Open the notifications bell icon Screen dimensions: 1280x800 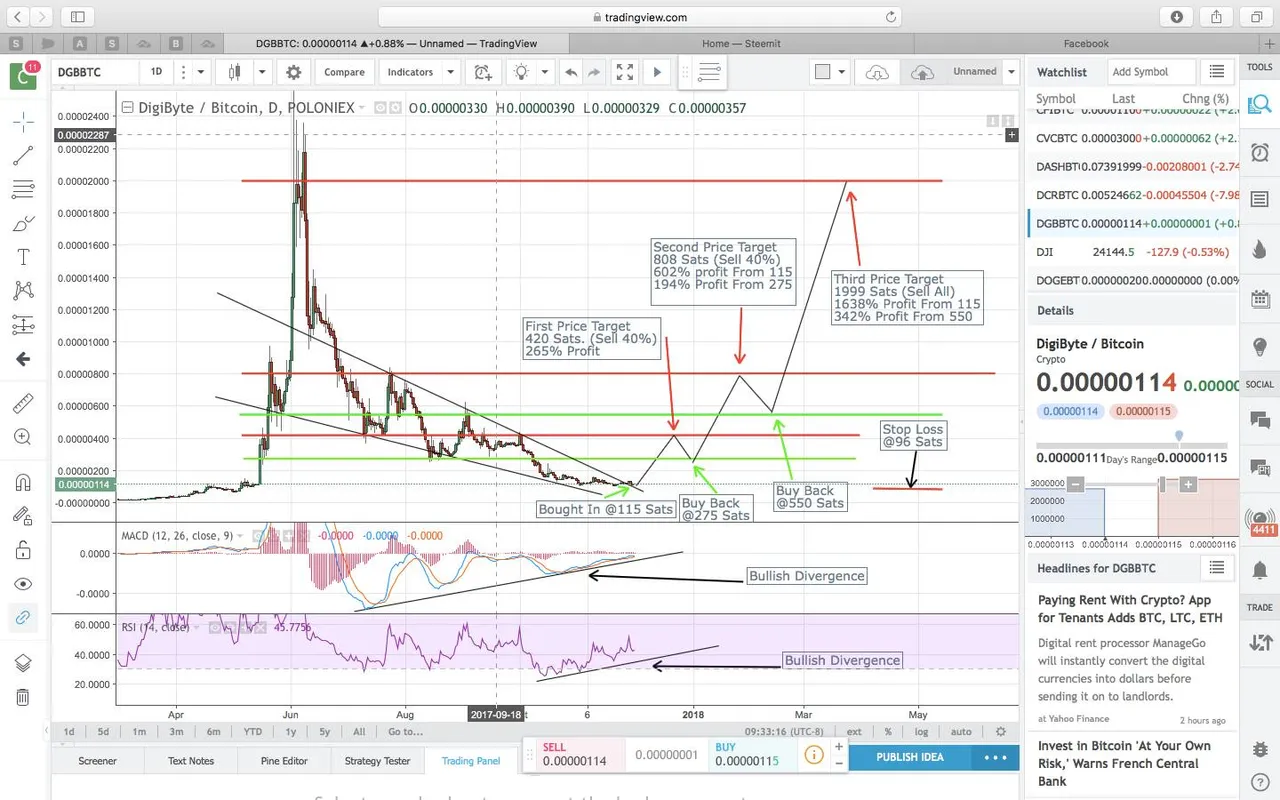coord(1260,570)
